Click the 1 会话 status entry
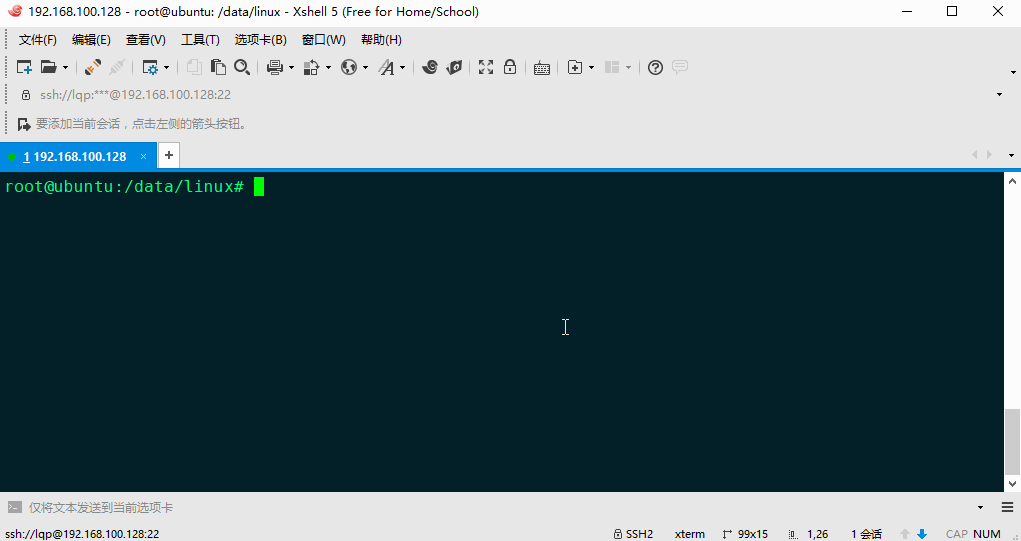The image size is (1021, 541). pyautogui.click(x=866, y=534)
